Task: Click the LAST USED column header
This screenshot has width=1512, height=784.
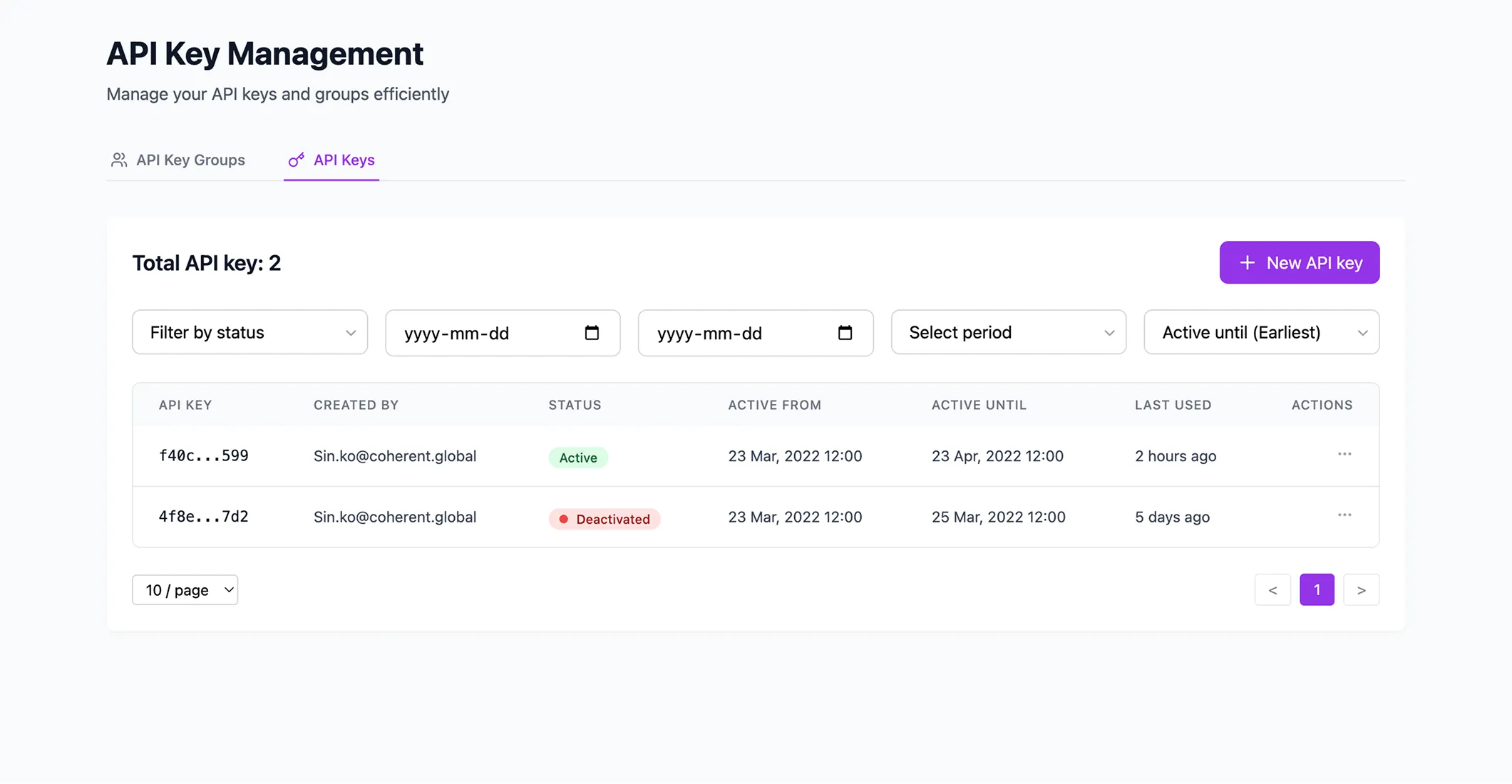Action: pyautogui.click(x=1173, y=405)
